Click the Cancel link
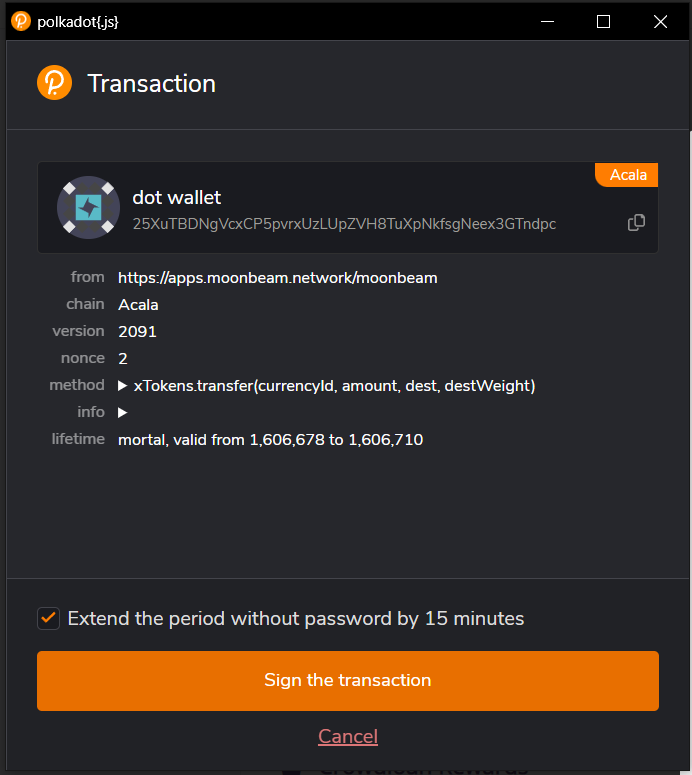 (x=347, y=737)
